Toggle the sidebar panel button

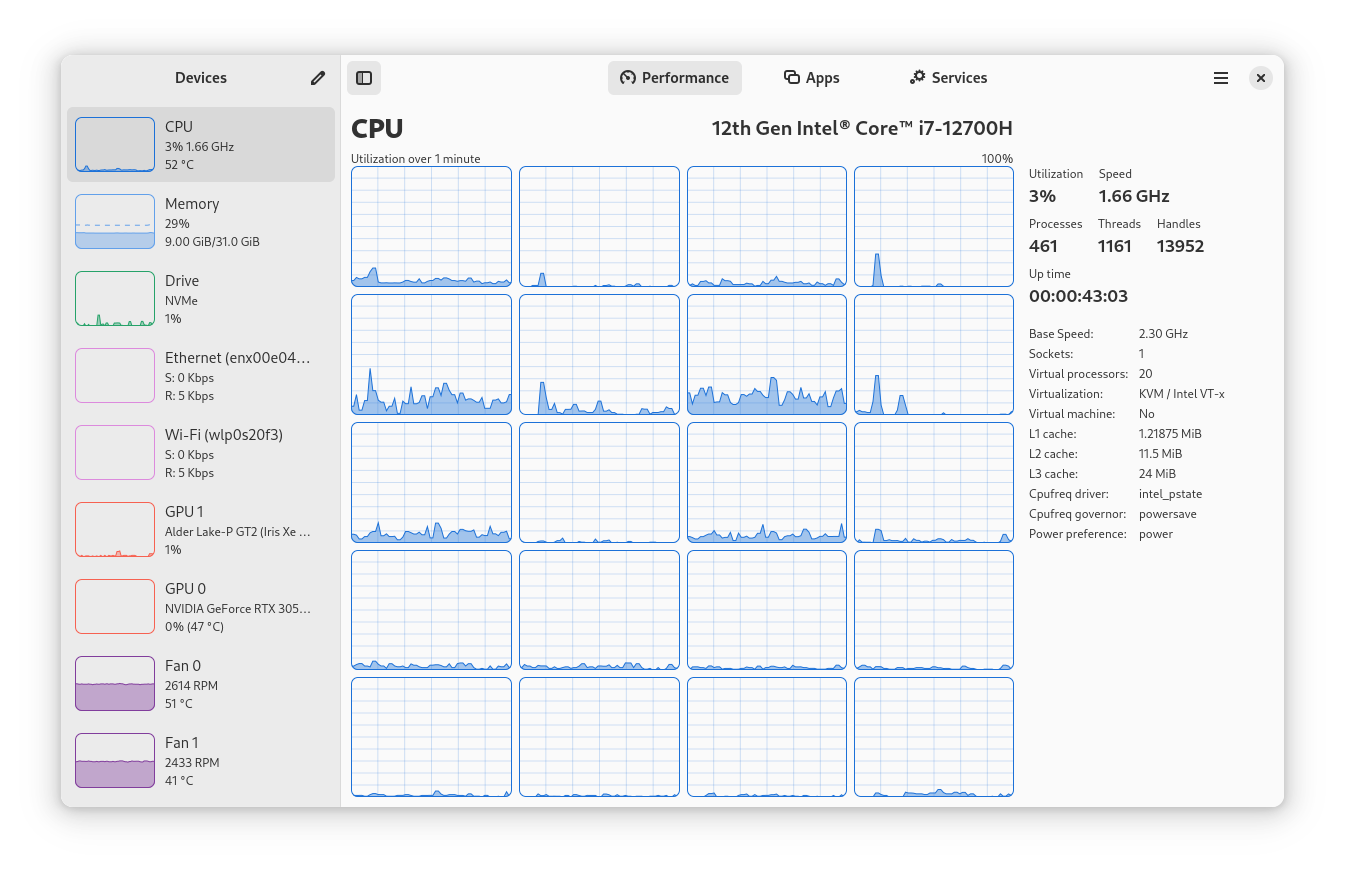click(x=364, y=77)
